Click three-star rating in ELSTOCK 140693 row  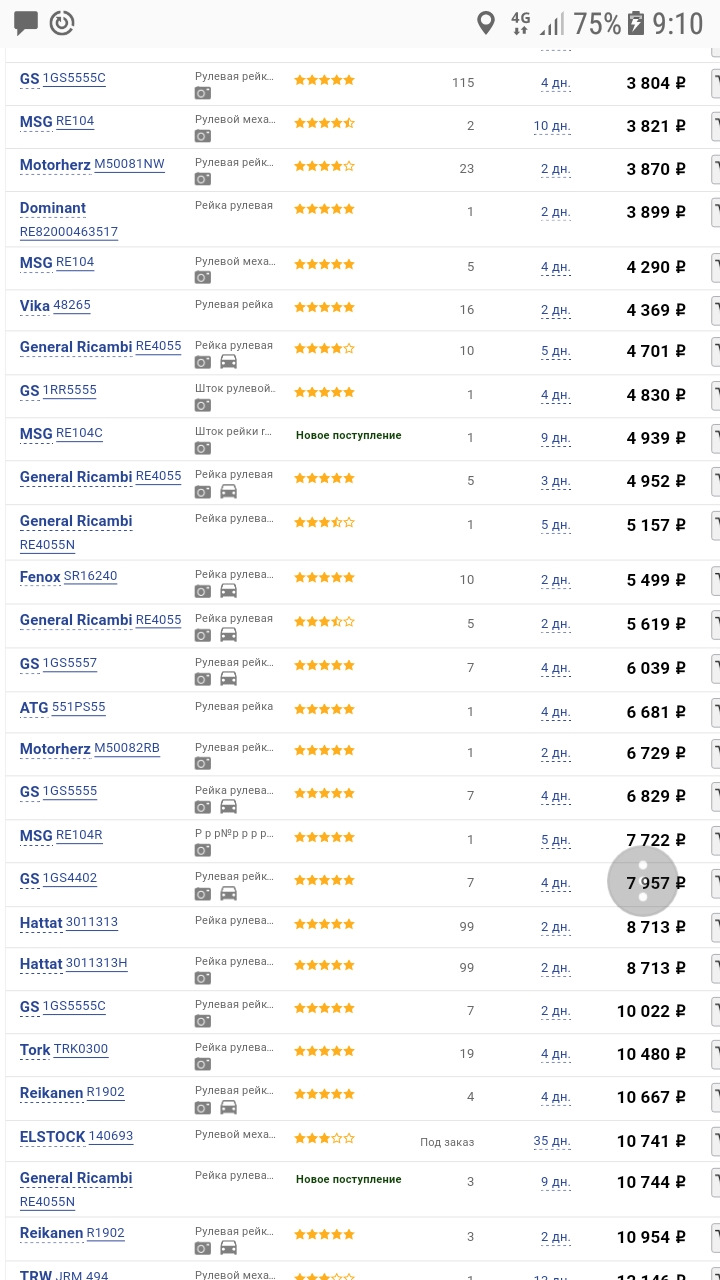(324, 1138)
